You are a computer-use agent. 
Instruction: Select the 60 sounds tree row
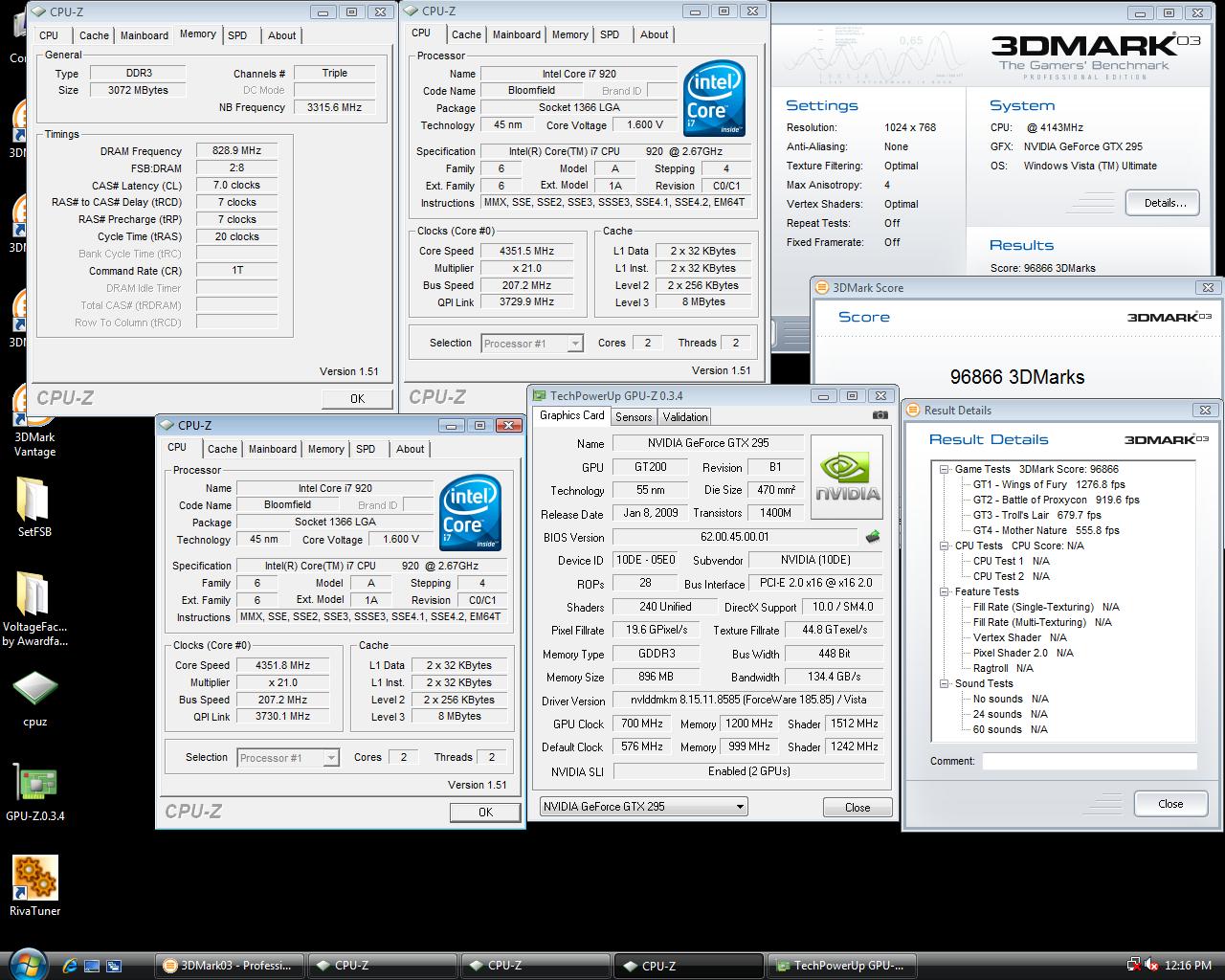pyautogui.click(x=1011, y=729)
